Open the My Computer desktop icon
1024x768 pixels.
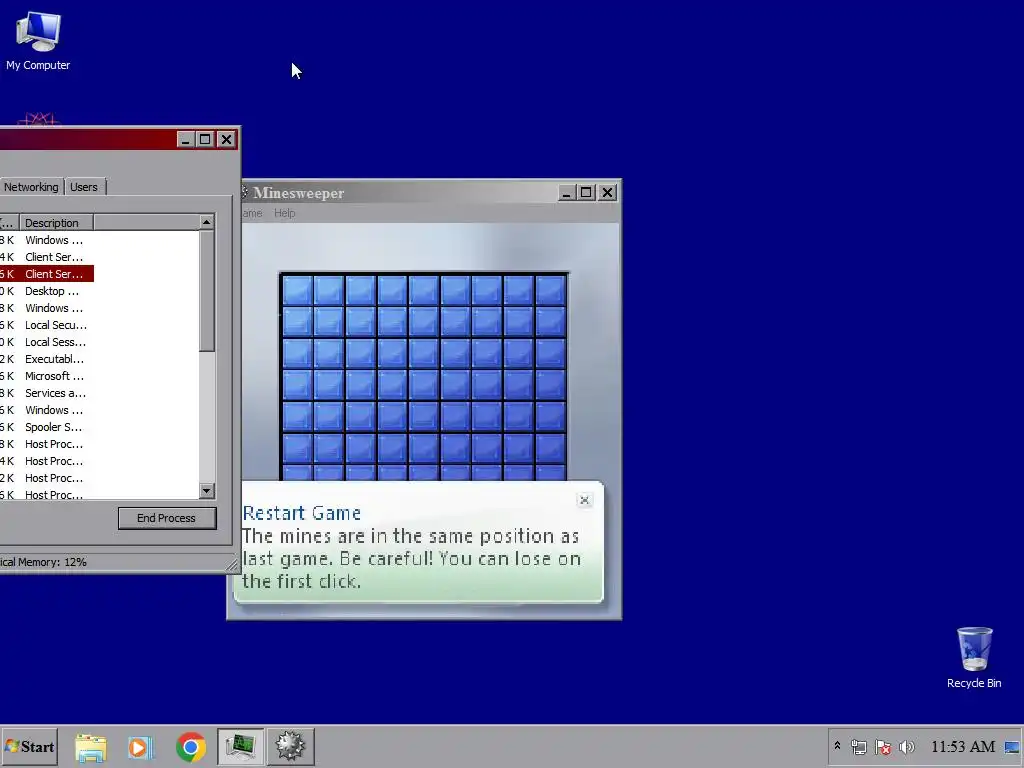point(38,41)
